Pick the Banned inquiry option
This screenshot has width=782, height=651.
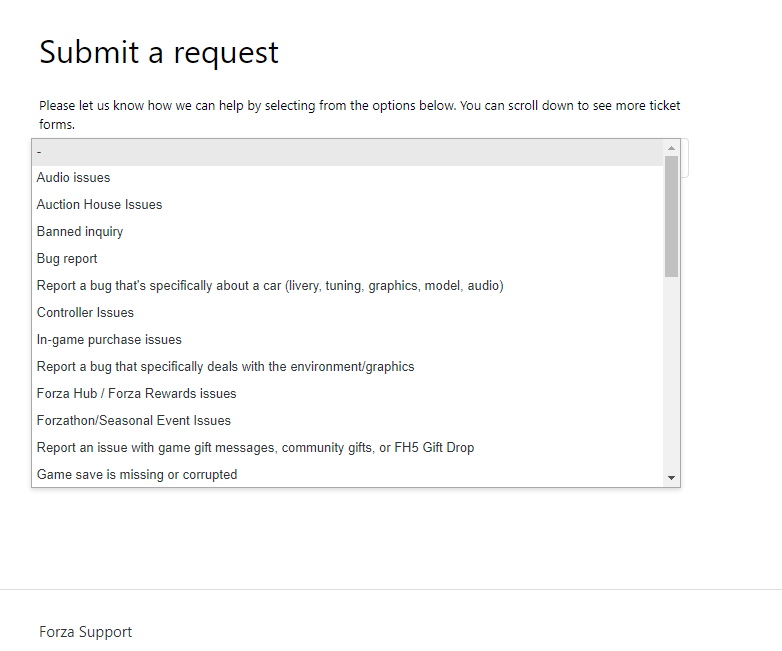(80, 232)
